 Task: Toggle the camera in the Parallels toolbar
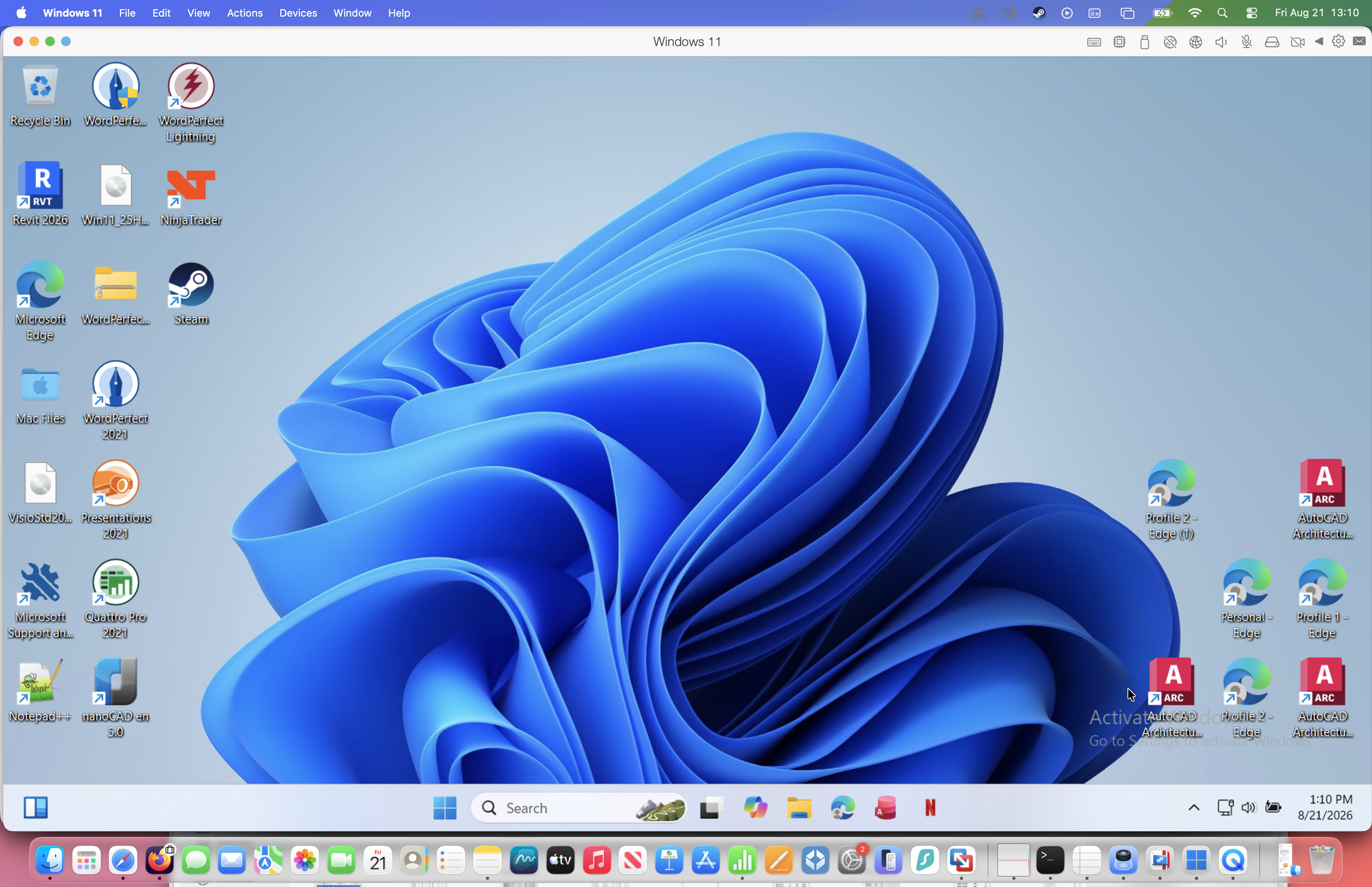pos(1297,41)
